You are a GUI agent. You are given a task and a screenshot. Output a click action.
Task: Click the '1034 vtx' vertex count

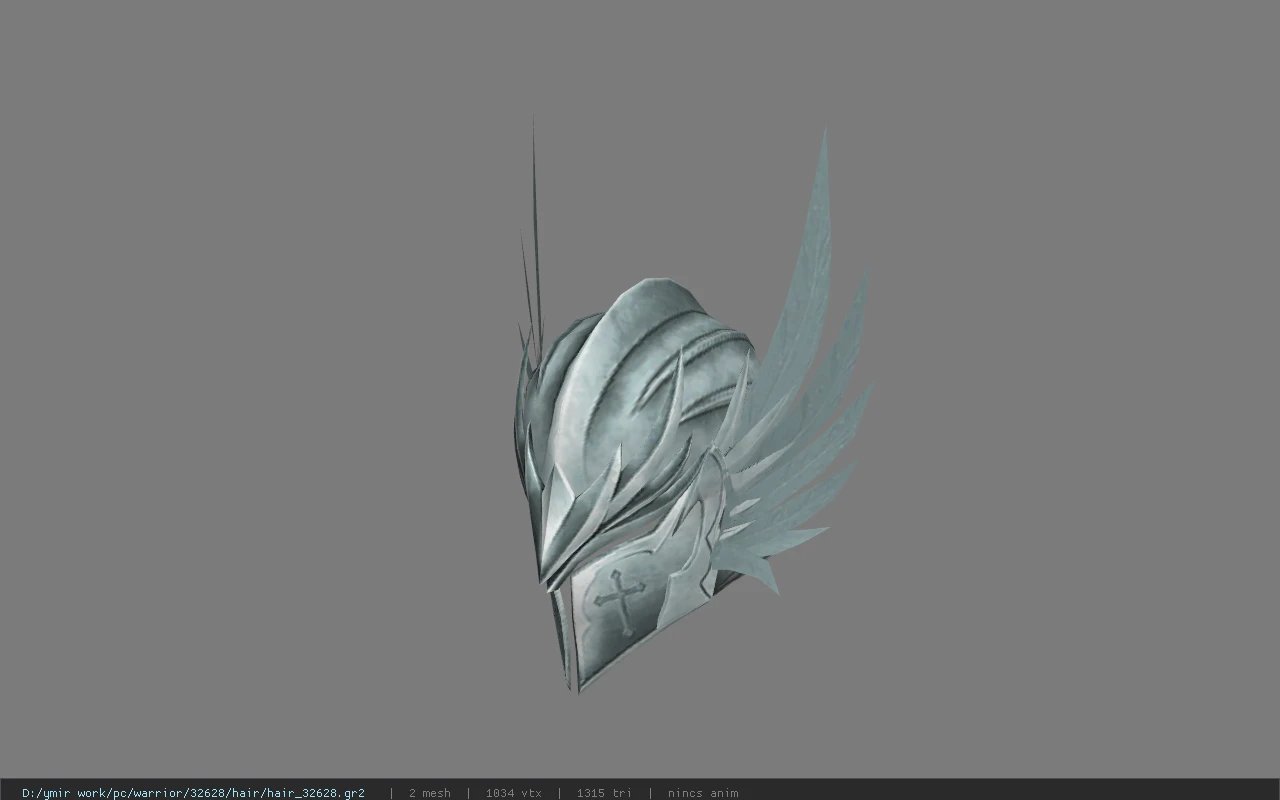pyautogui.click(x=513, y=793)
